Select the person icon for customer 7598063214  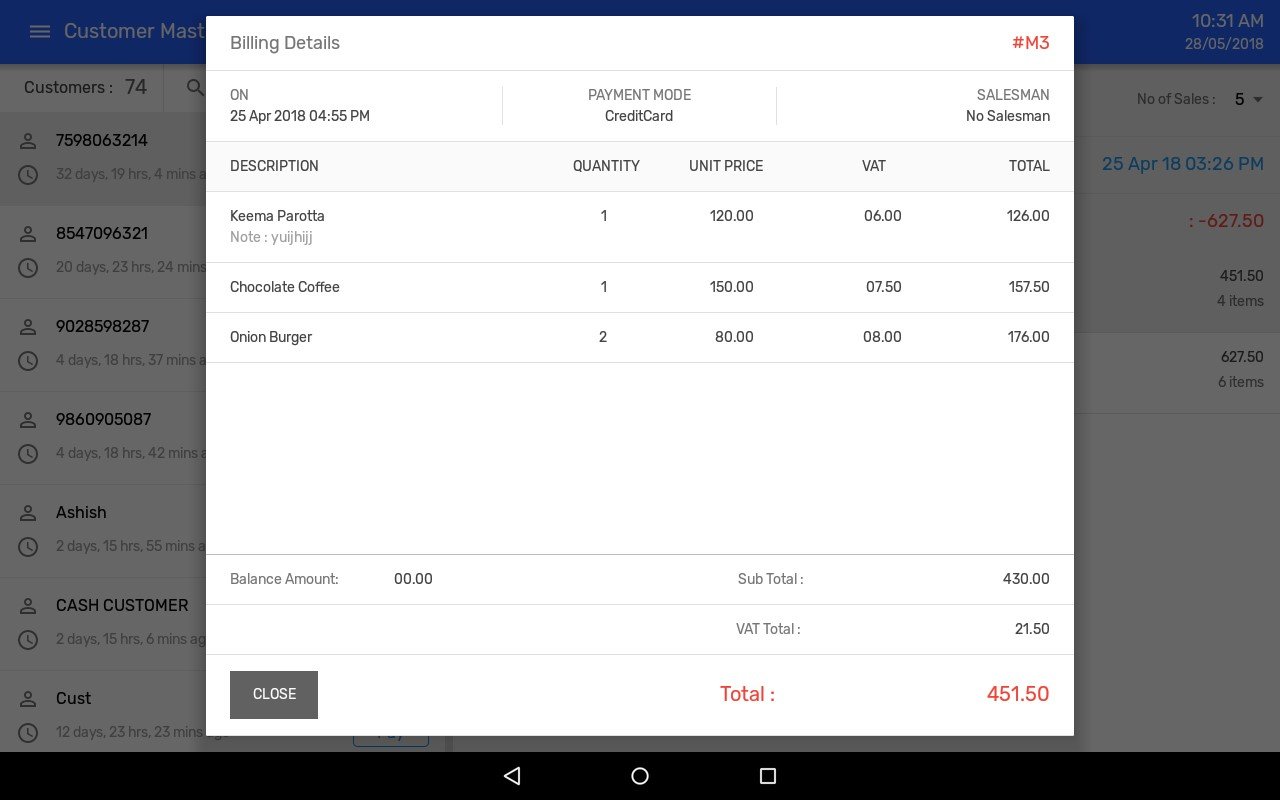28,140
